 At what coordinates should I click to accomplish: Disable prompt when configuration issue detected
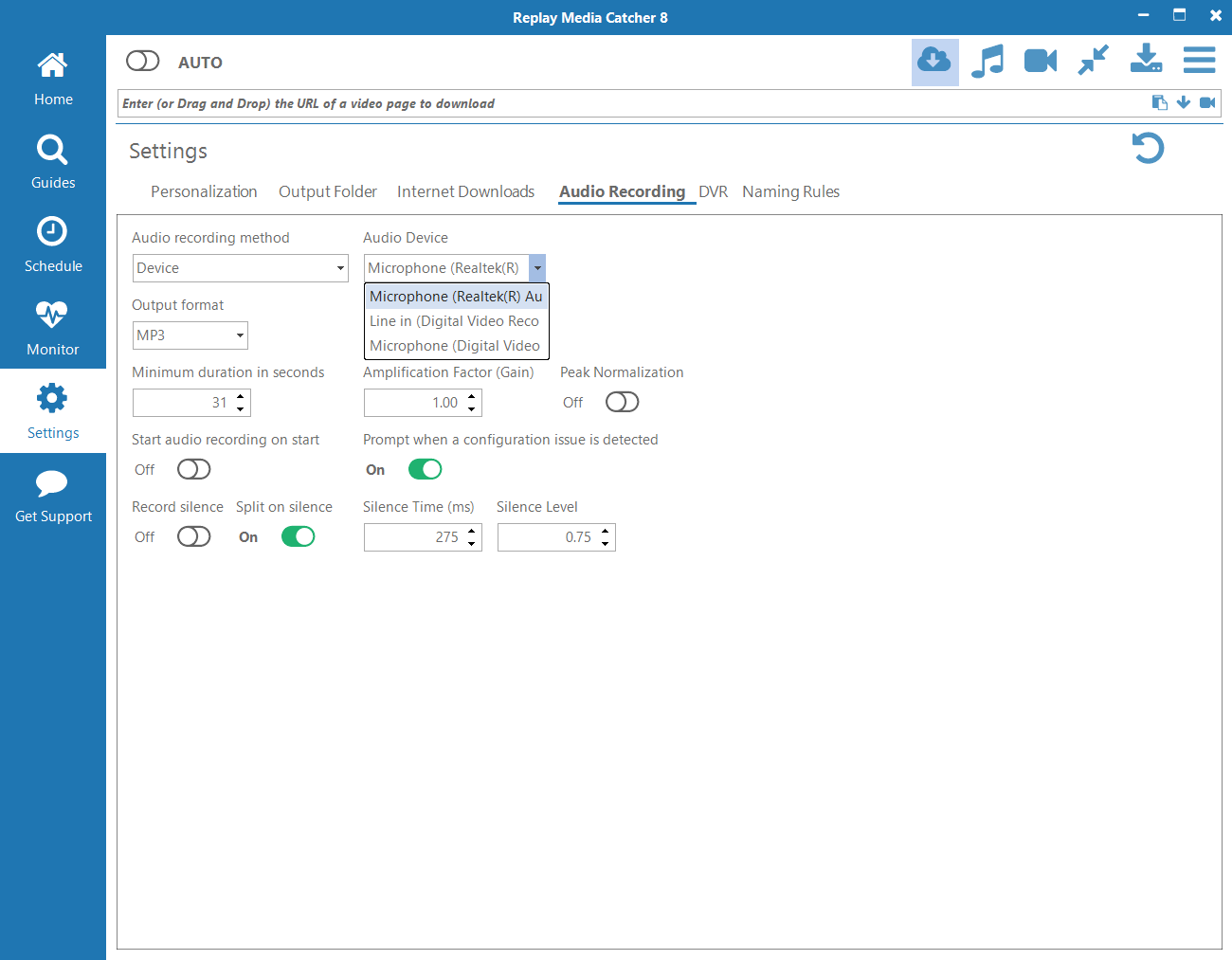click(426, 469)
